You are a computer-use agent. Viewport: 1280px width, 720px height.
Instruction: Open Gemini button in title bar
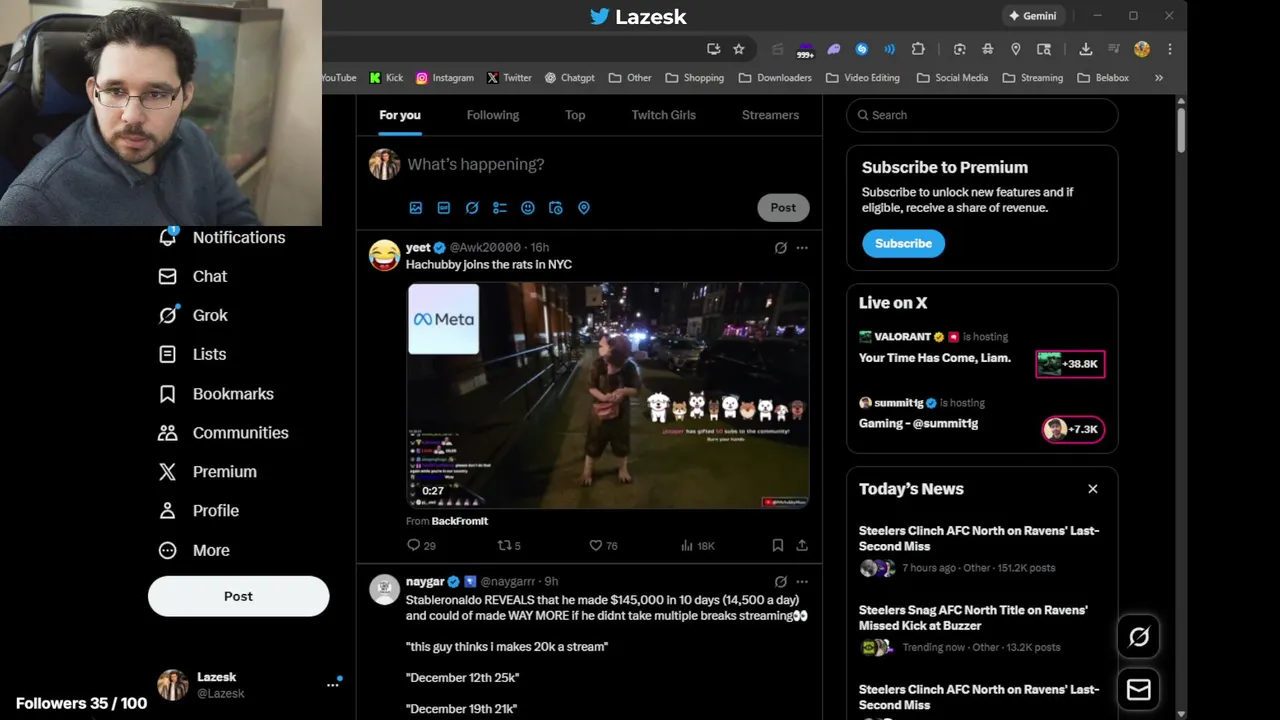pyautogui.click(x=1032, y=16)
